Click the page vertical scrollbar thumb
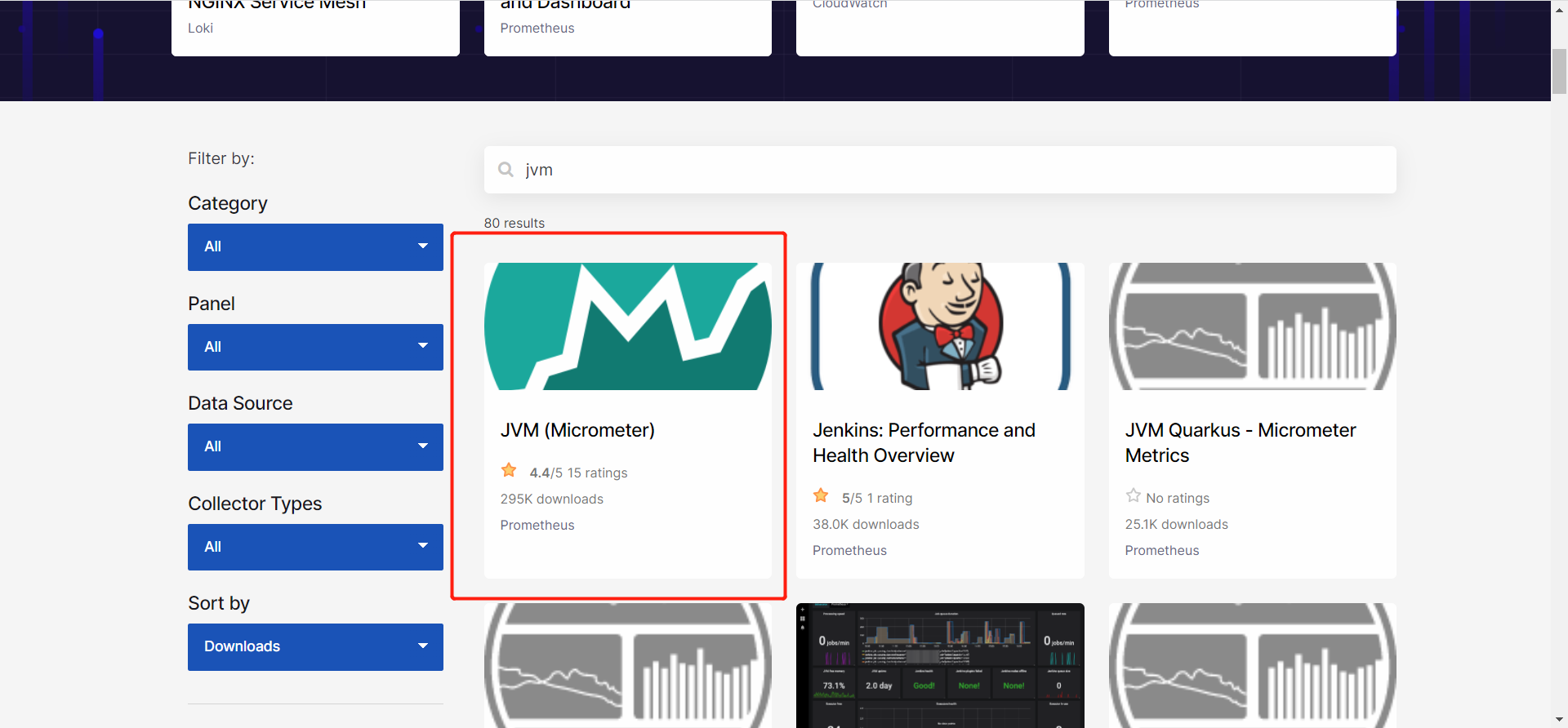 click(x=1559, y=72)
